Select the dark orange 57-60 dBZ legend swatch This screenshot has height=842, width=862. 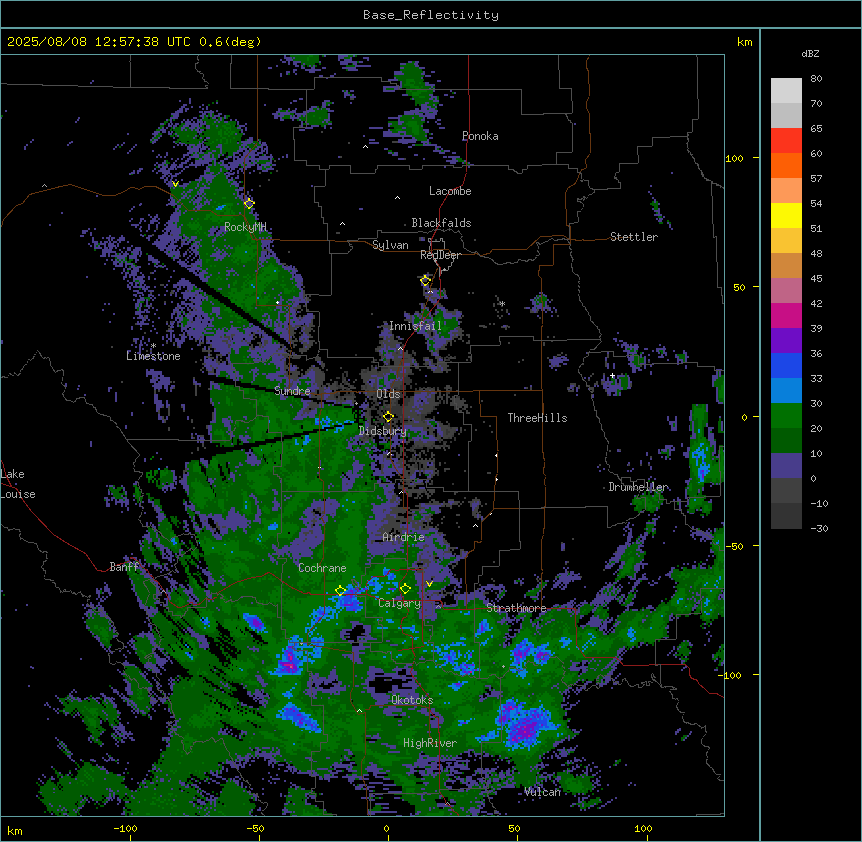(x=786, y=165)
